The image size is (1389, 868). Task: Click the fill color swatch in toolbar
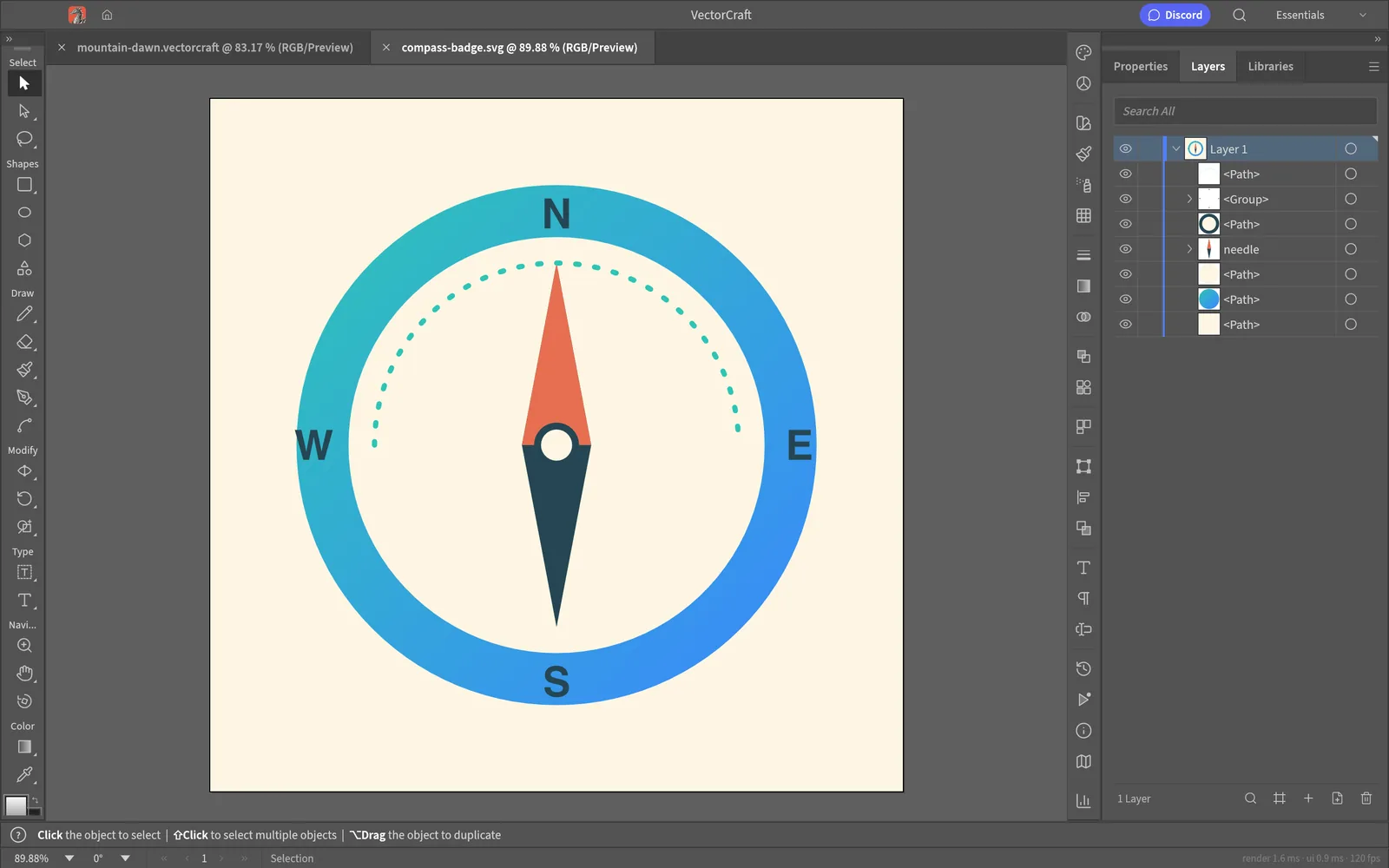[16, 806]
